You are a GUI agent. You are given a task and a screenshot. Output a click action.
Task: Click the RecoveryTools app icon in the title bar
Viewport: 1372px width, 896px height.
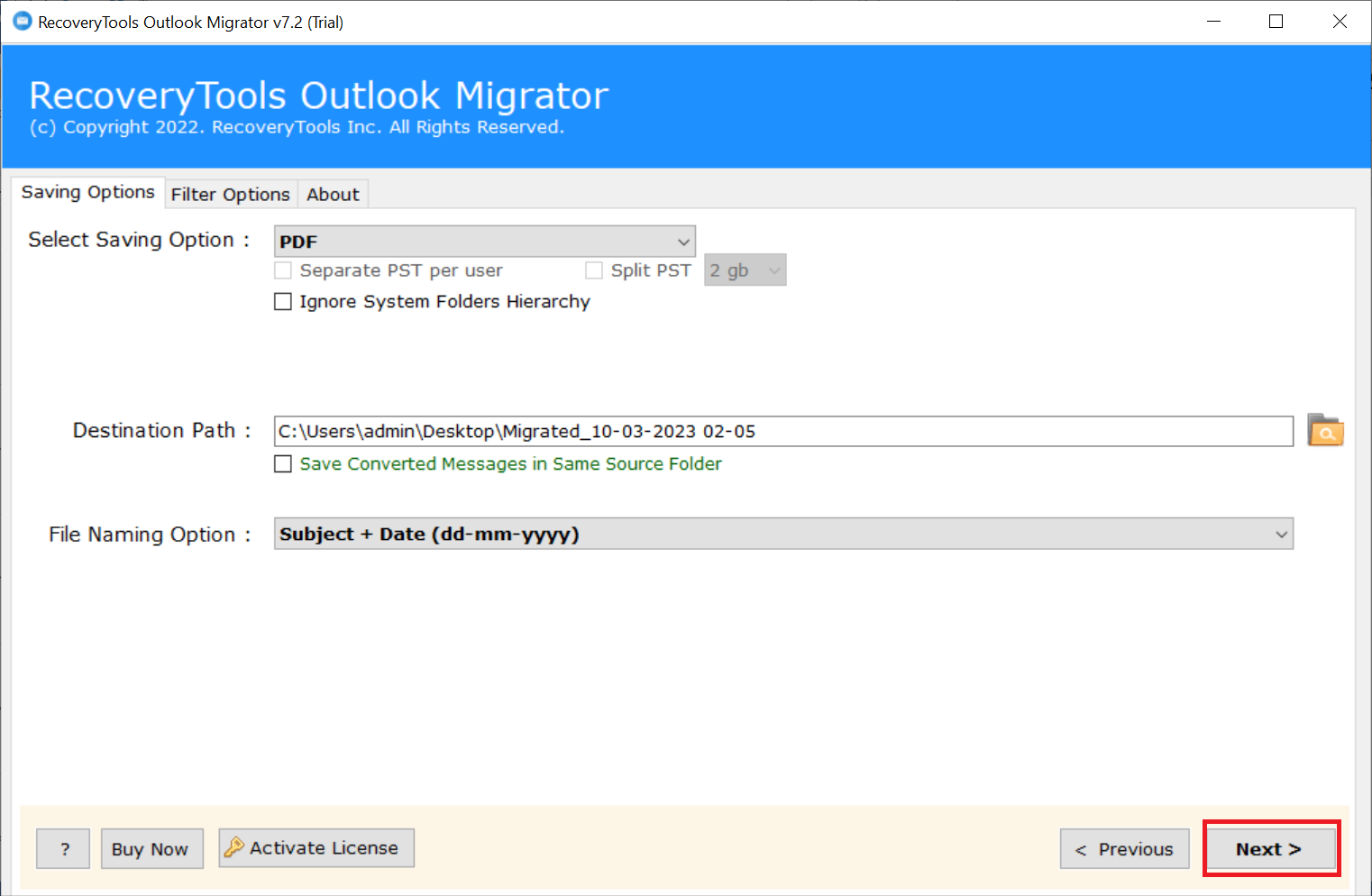[22, 21]
